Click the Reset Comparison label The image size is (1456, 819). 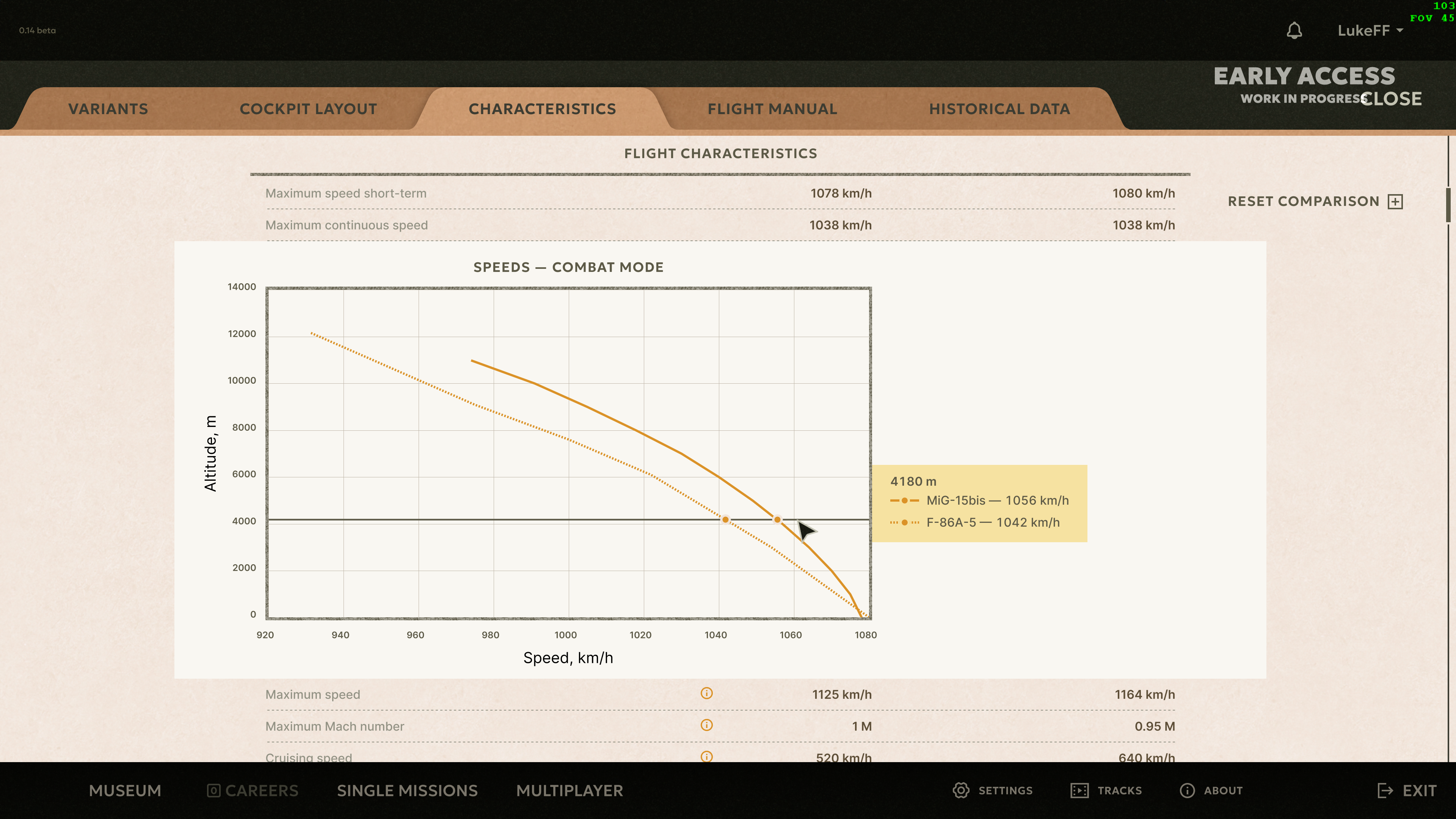click(x=1304, y=202)
